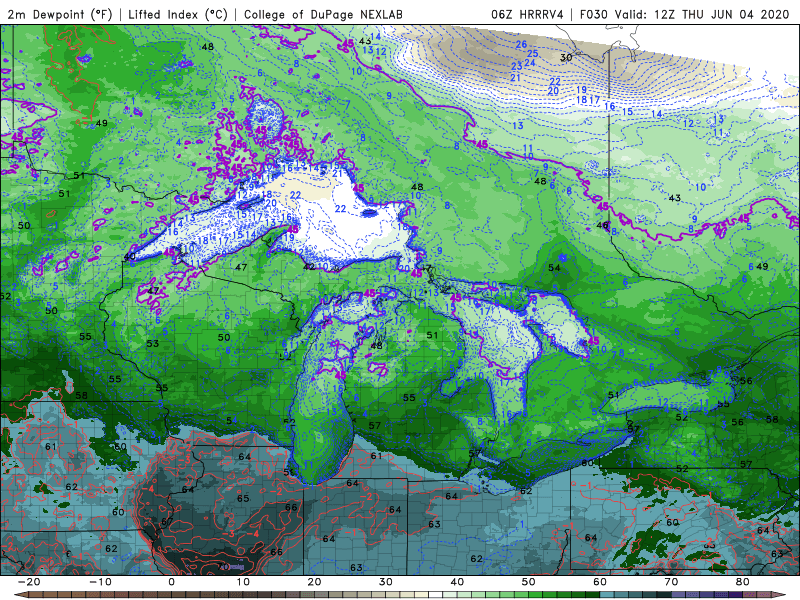This screenshot has width=800, height=600.
Task: Click the "06Z HRRRV4" model run label
Action: 527,14
